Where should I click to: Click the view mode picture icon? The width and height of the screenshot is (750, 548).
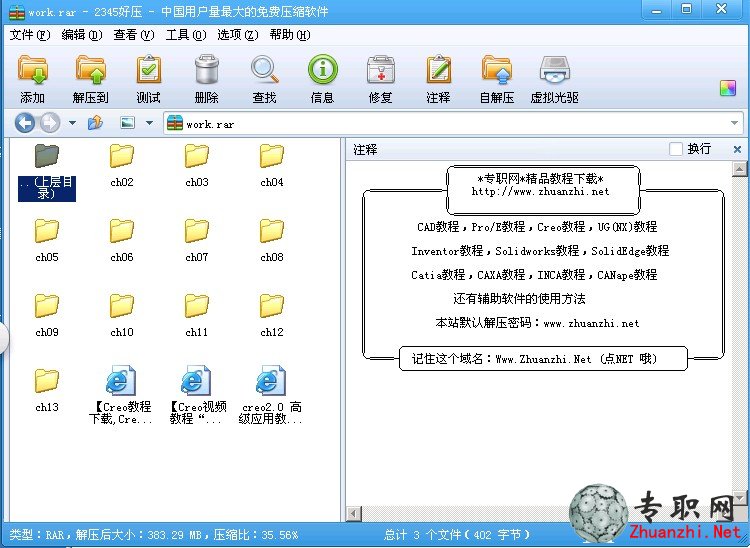click(x=127, y=123)
